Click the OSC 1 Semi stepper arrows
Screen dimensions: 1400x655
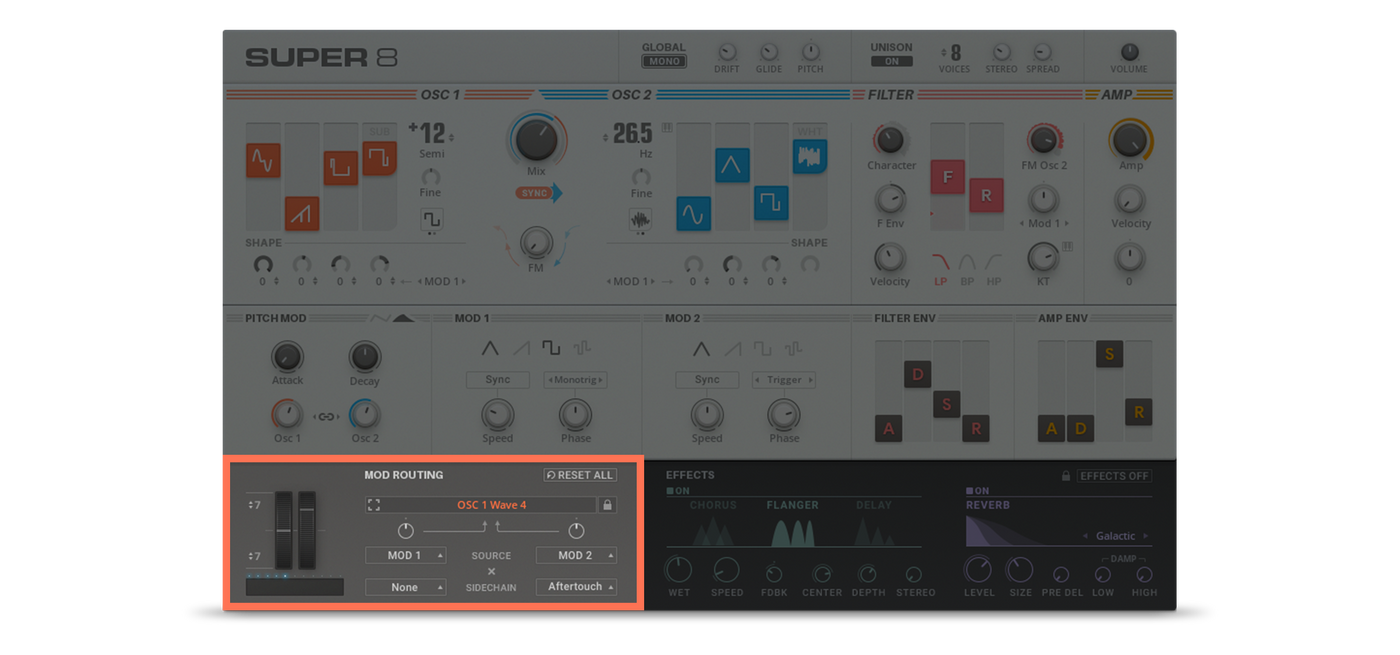coord(451,138)
